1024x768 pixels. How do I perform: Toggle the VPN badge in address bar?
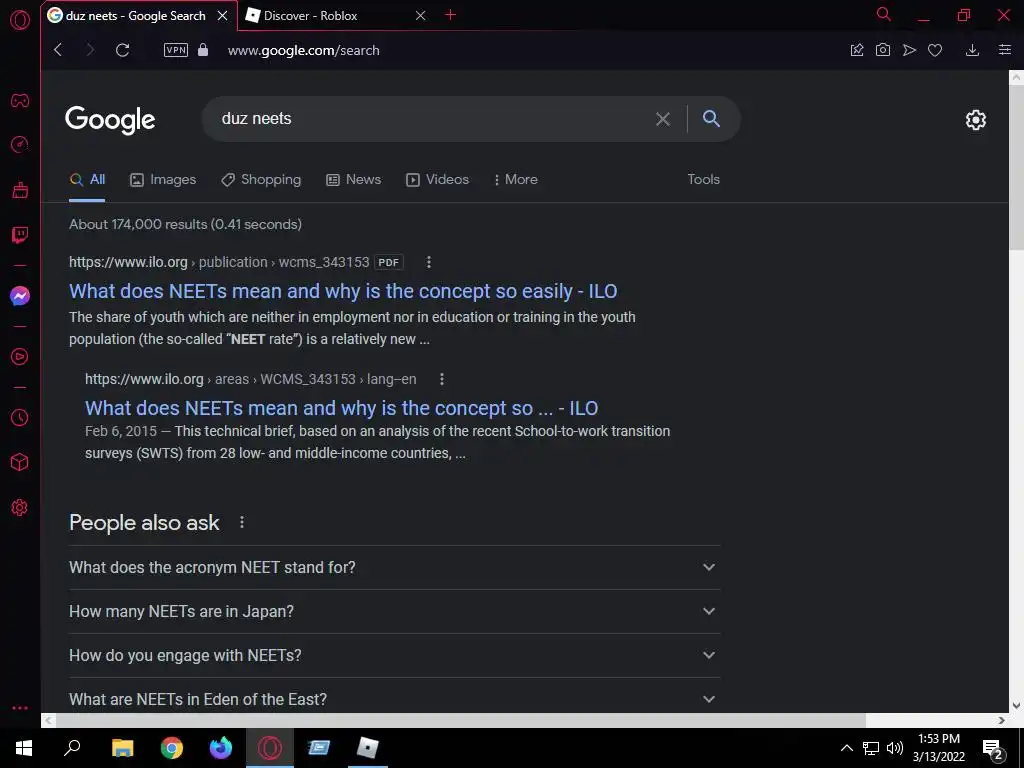tap(176, 50)
